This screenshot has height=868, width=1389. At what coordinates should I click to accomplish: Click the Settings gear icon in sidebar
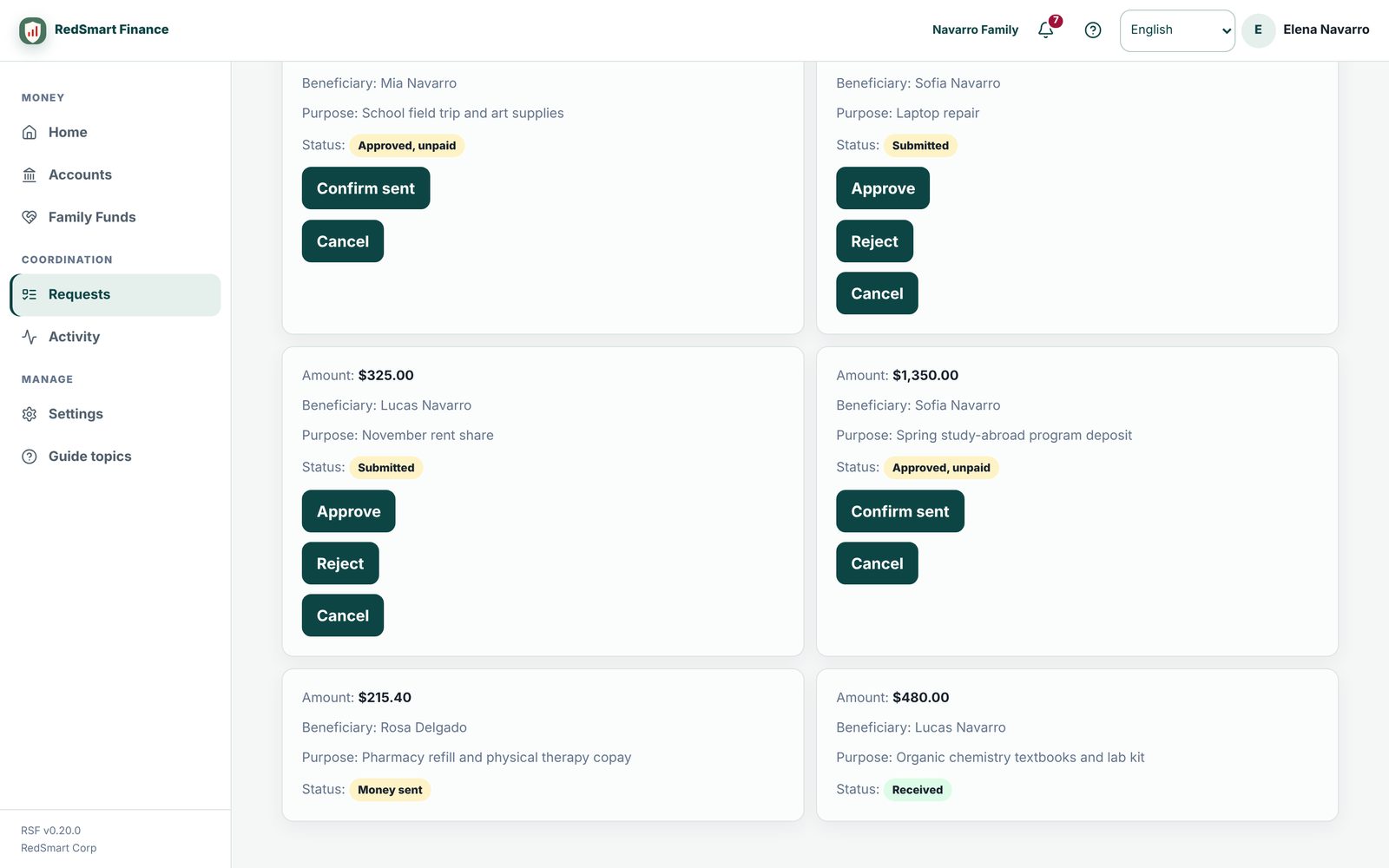click(x=30, y=414)
